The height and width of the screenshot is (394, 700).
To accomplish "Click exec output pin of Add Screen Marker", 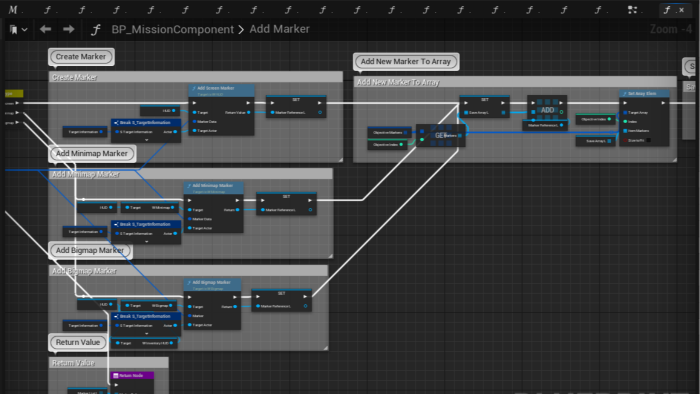I will point(249,103).
